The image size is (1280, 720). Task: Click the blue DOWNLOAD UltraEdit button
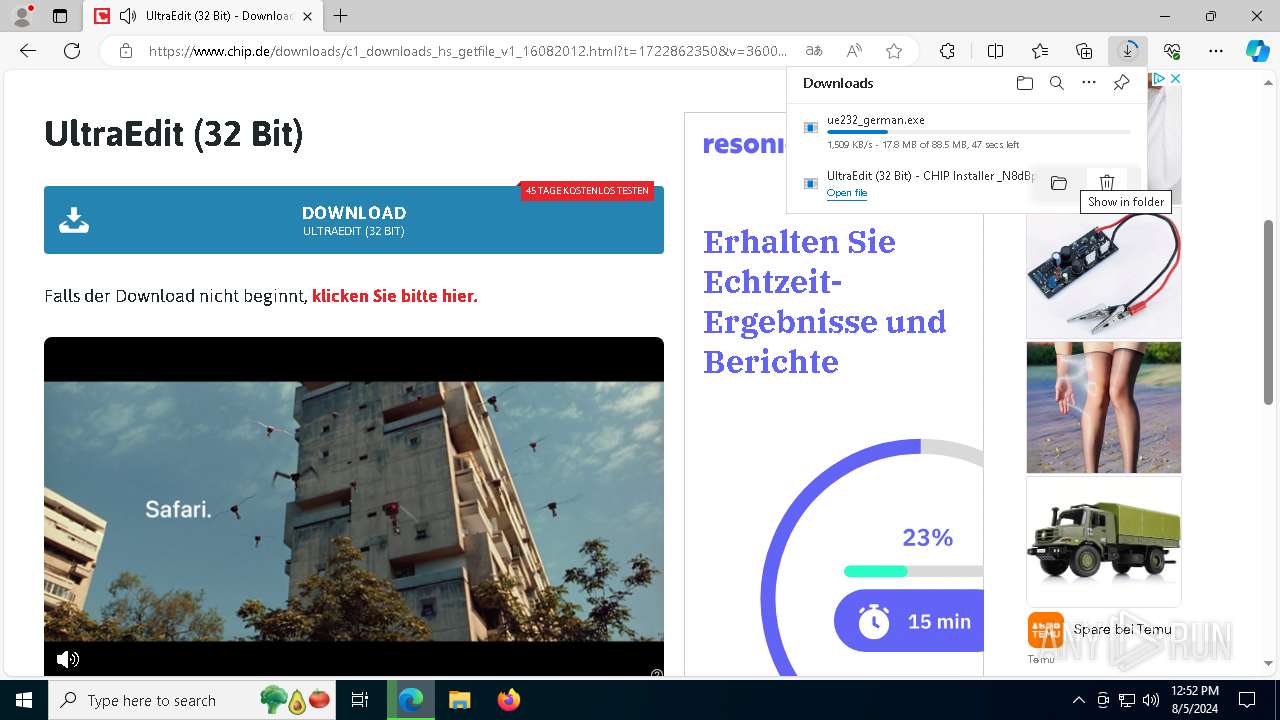tap(354, 220)
